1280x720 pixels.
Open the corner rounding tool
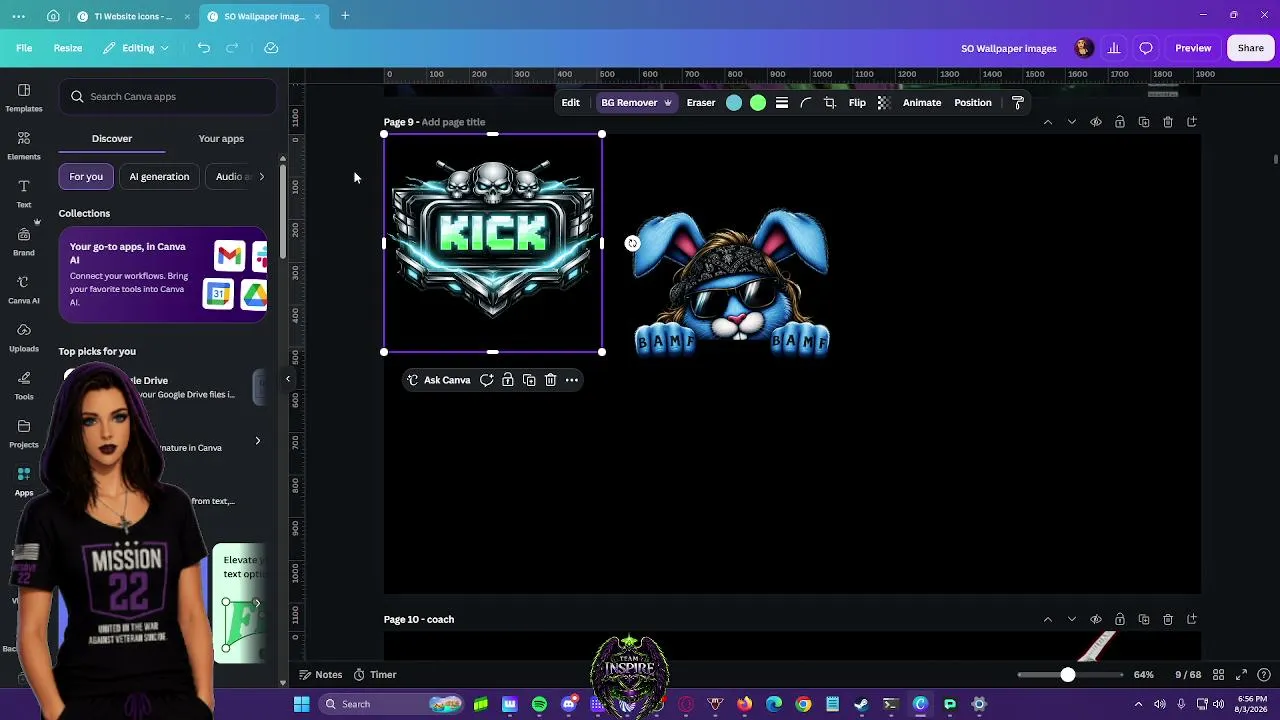coord(806,103)
